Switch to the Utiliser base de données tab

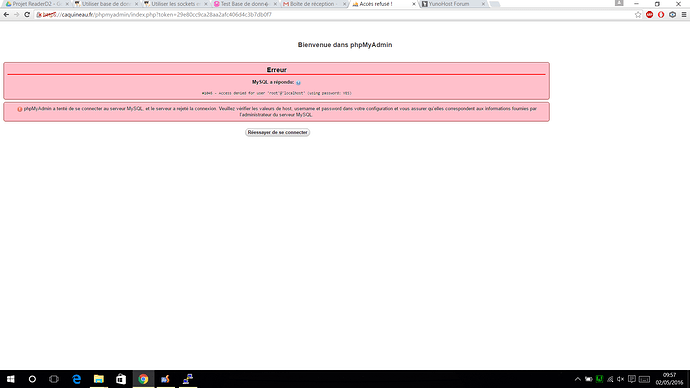click(x=106, y=4)
